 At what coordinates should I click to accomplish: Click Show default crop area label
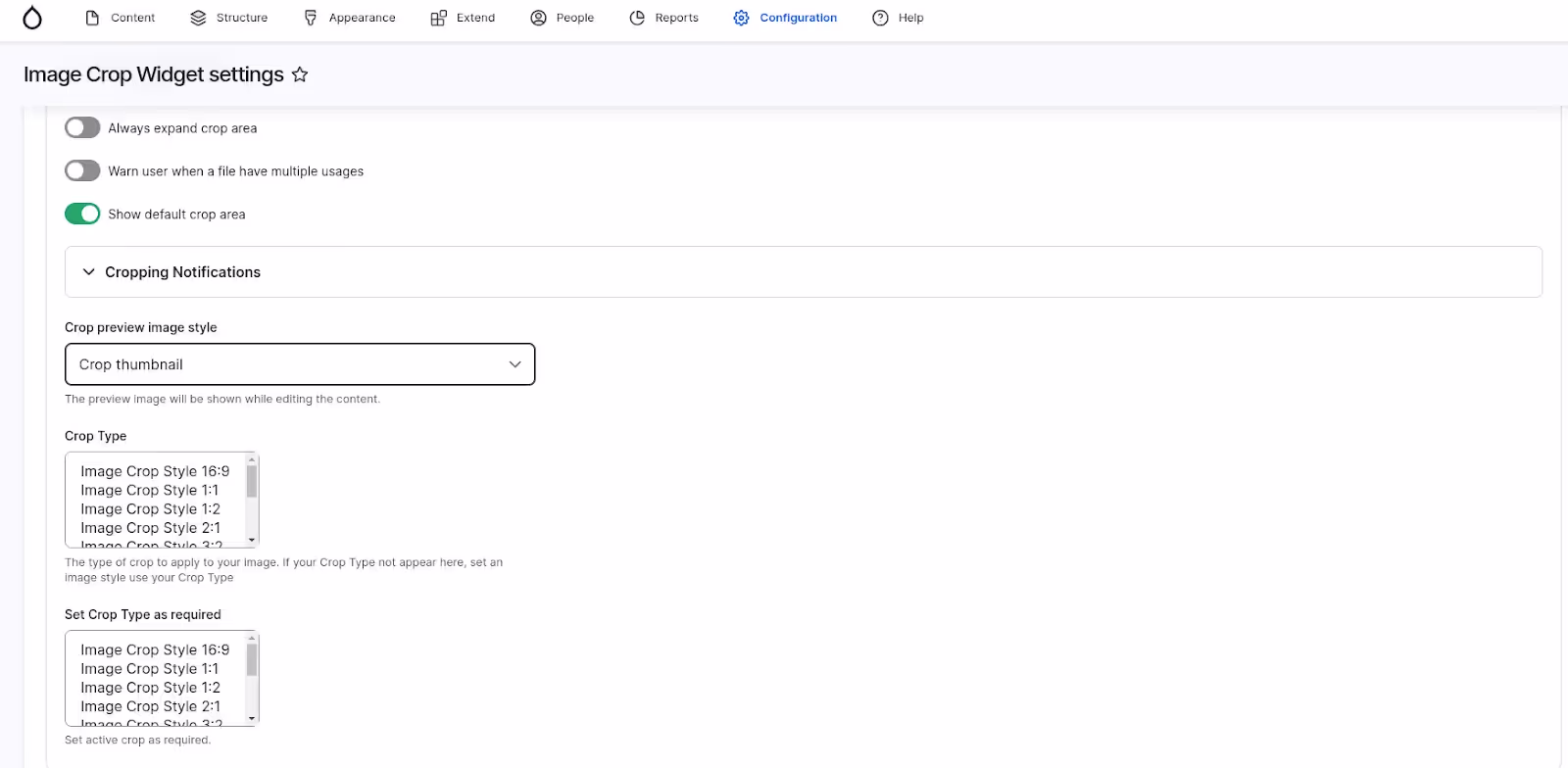tap(176, 215)
